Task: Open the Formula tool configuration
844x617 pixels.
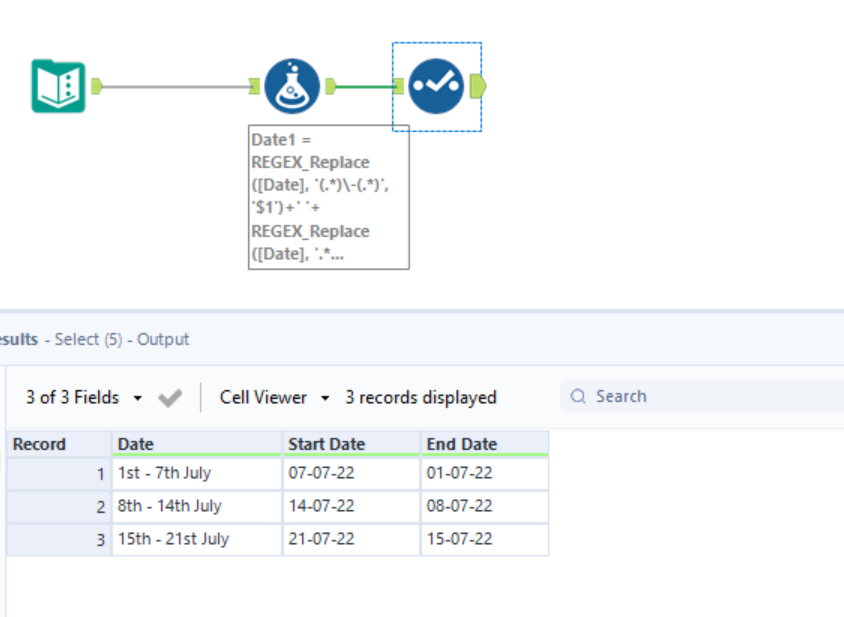Action: 292,86
